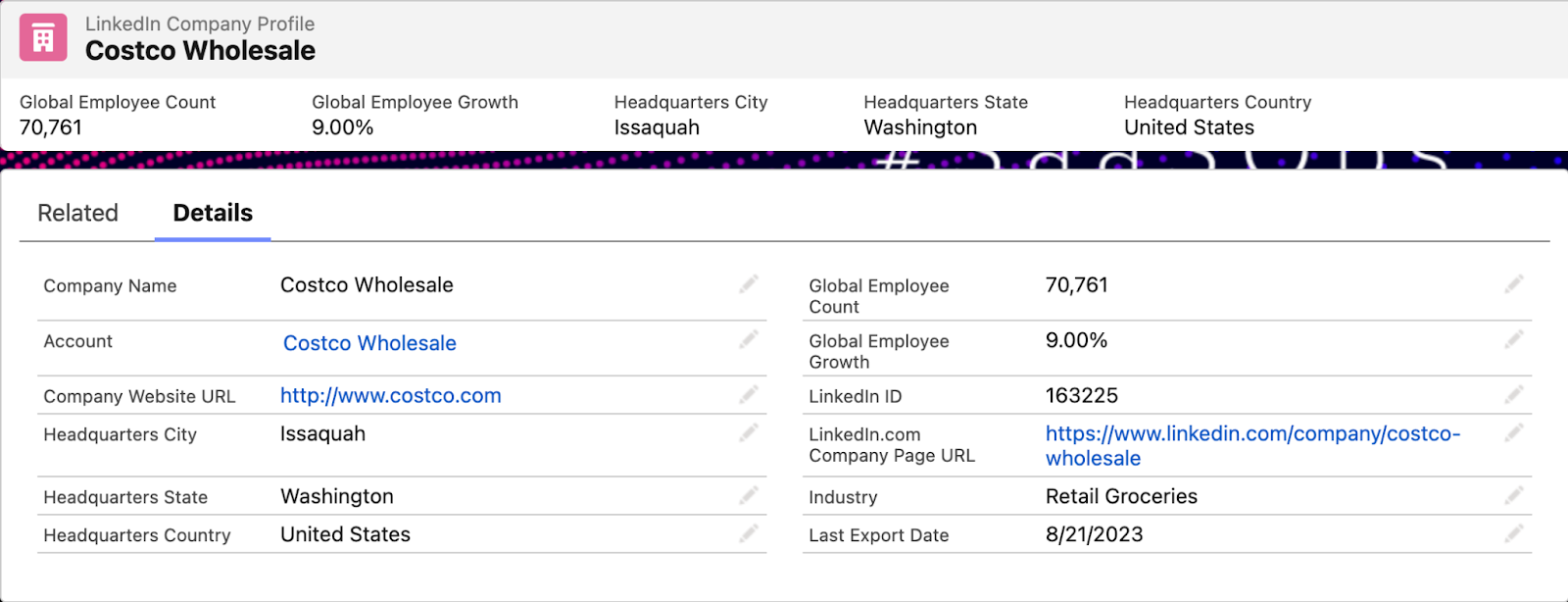Click the pink company building icon

[x=43, y=38]
